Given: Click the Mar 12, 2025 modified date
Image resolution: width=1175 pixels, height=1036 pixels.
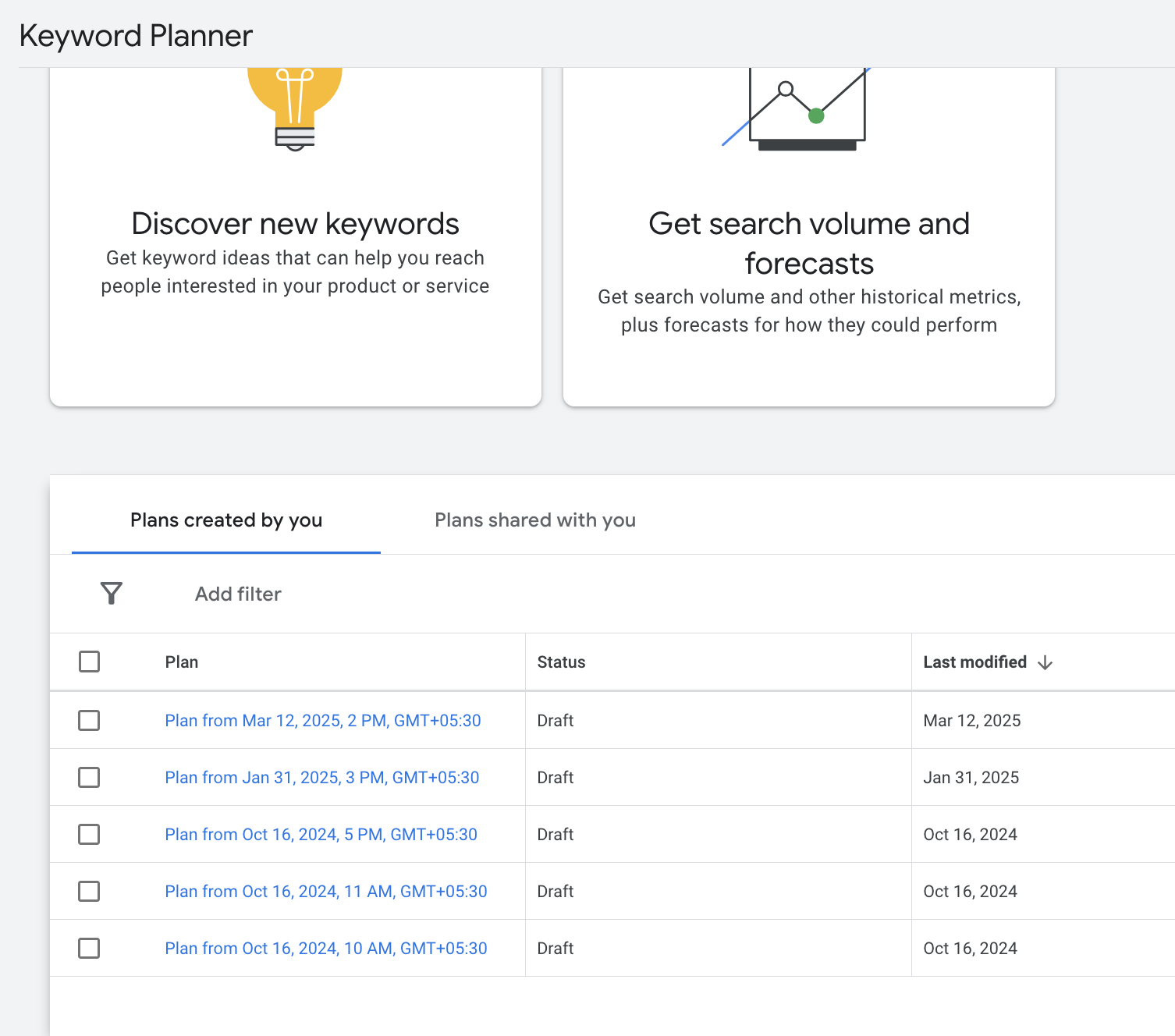Looking at the screenshot, I should coord(972,720).
